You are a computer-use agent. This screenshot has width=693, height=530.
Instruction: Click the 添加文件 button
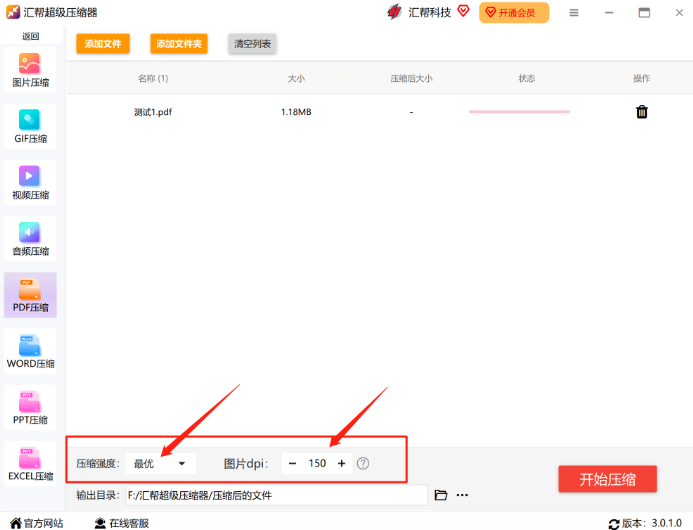click(103, 44)
